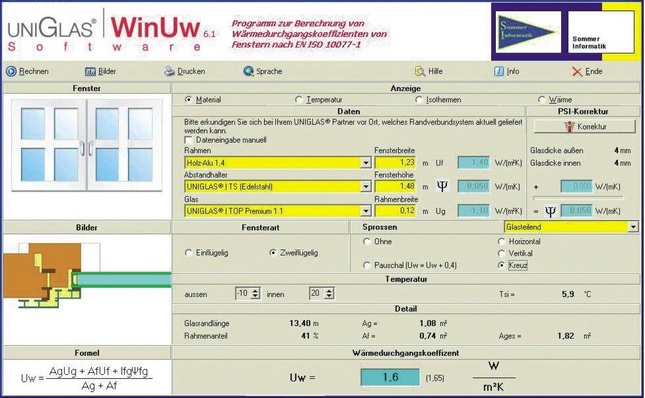Click the Fenster panel header

(86, 88)
